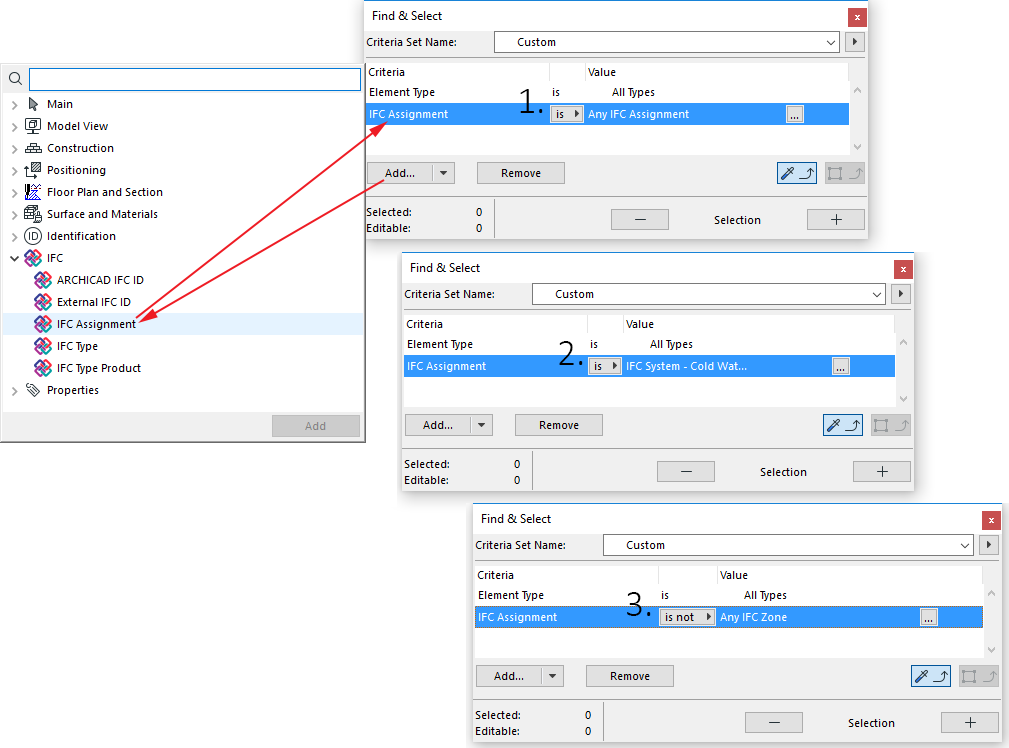1009x748 pixels.
Task: Click the Properties tag icon
Action: coord(33,390)
